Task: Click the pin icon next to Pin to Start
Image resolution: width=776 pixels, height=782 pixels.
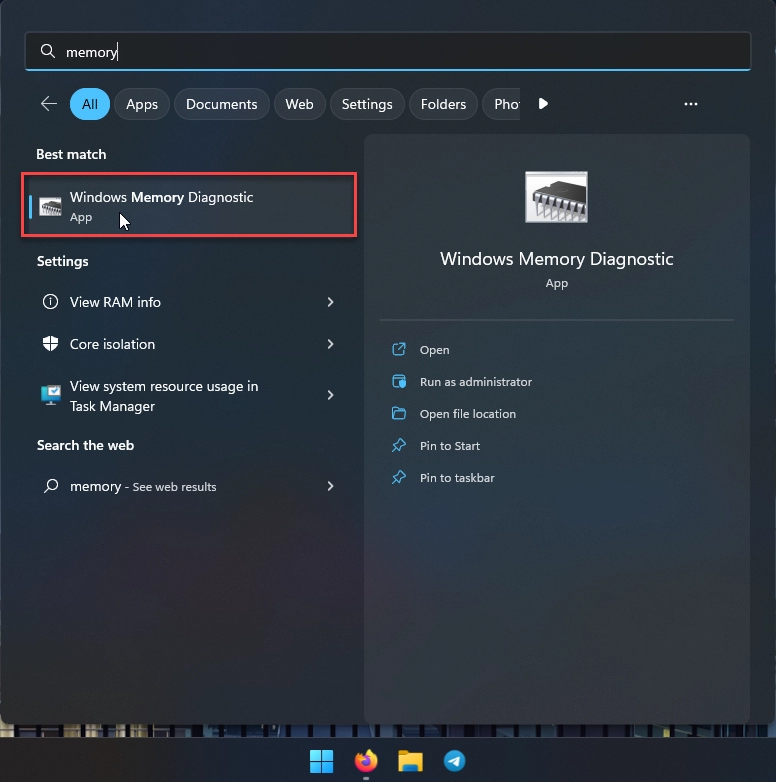Action: point(399,445)
